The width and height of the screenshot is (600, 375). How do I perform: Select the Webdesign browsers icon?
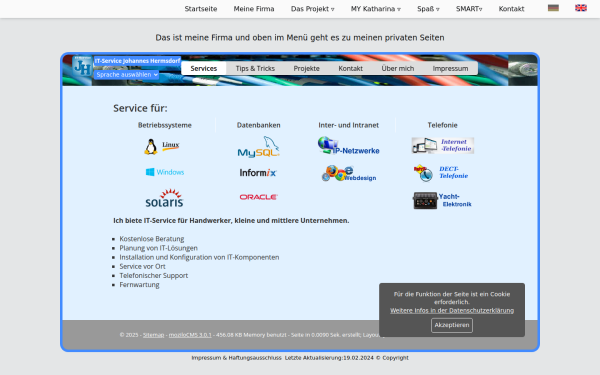[x=349, y=174]
